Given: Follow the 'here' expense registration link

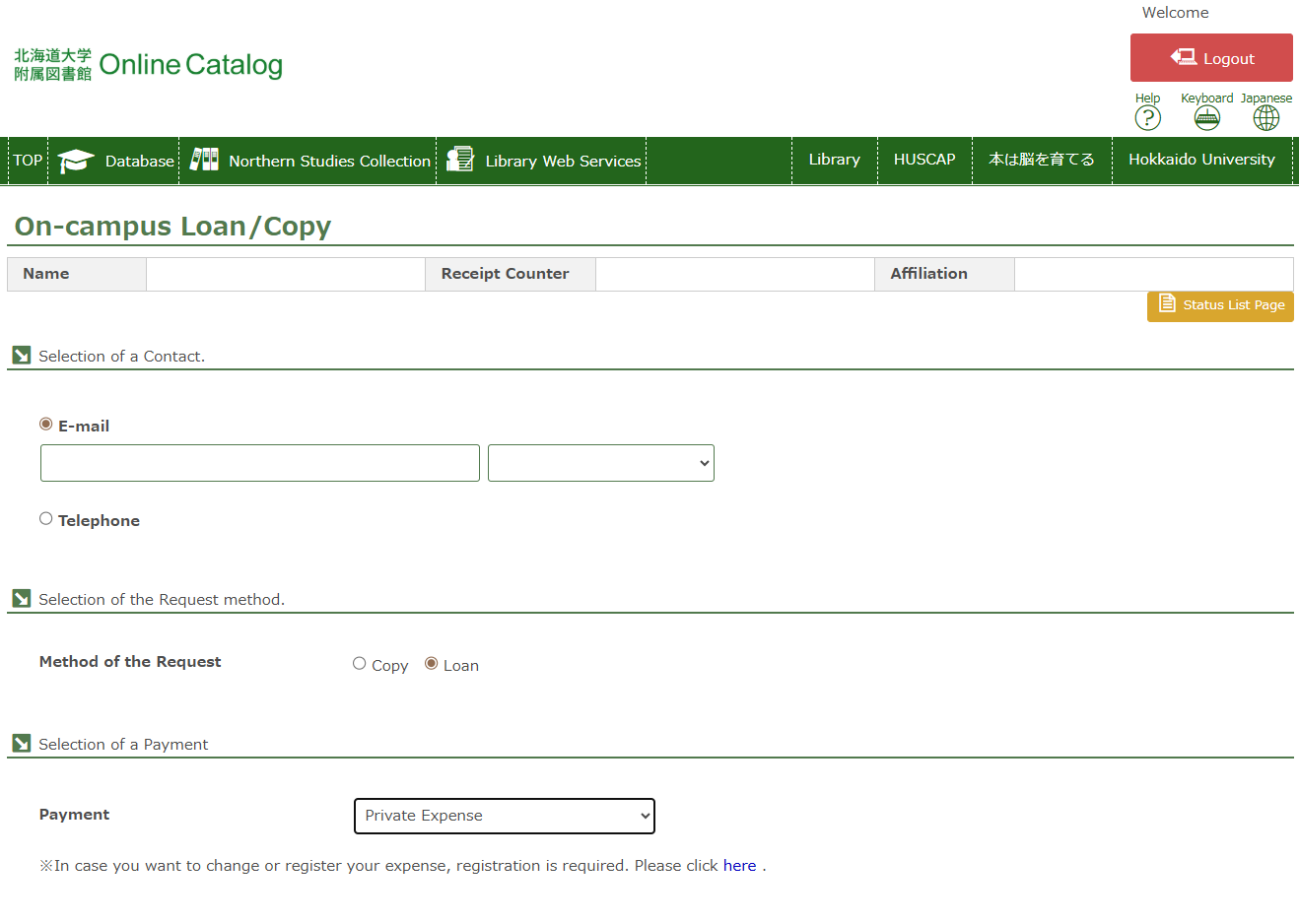Looking at the screenshot, I should click(x=739, y=866).
